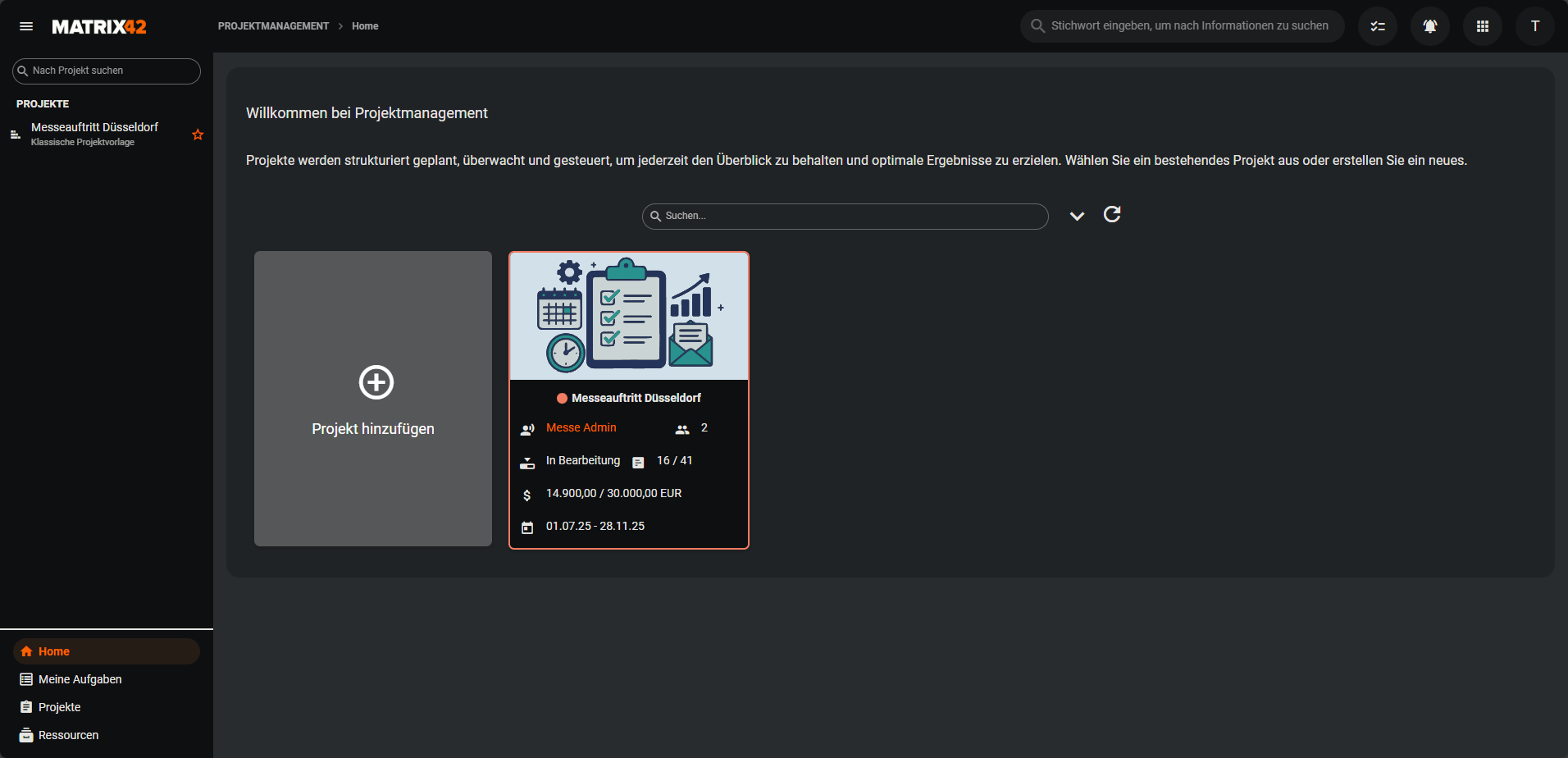The image size is (1568, 758).
Task: Click the calendar icon on project card
Action: [x=527, y=527]
